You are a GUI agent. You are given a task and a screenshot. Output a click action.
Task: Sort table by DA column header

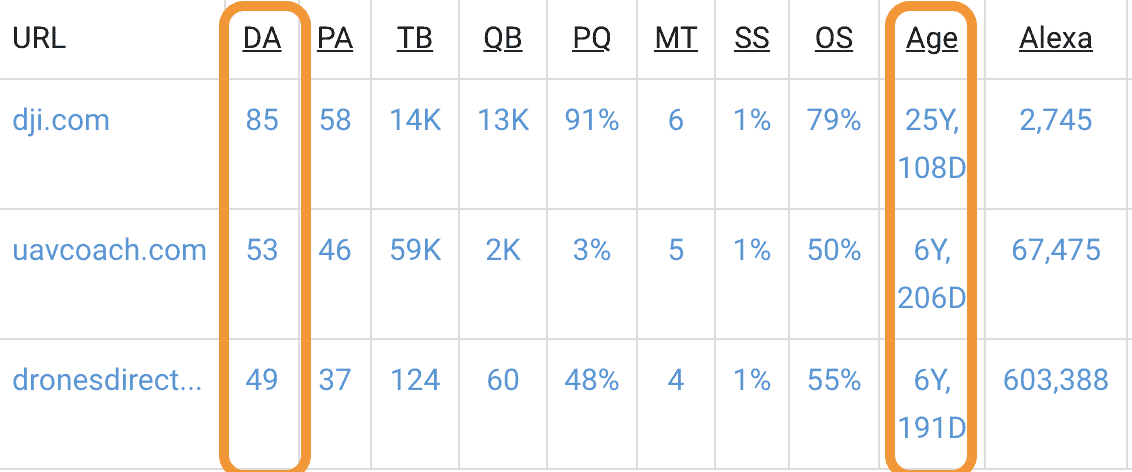[262, 39]
